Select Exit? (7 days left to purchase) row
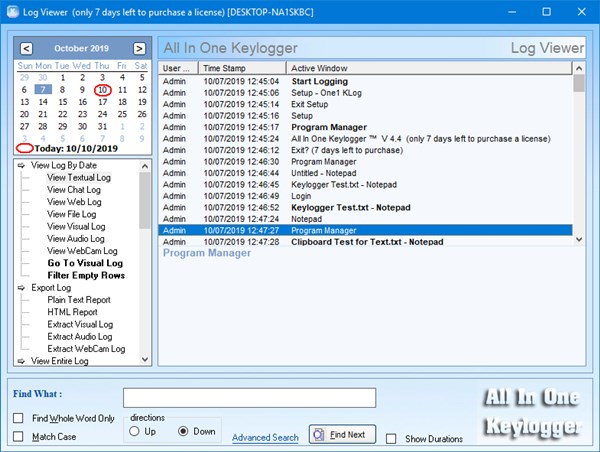Screen dimensions: 600x452 coord(365,150)
